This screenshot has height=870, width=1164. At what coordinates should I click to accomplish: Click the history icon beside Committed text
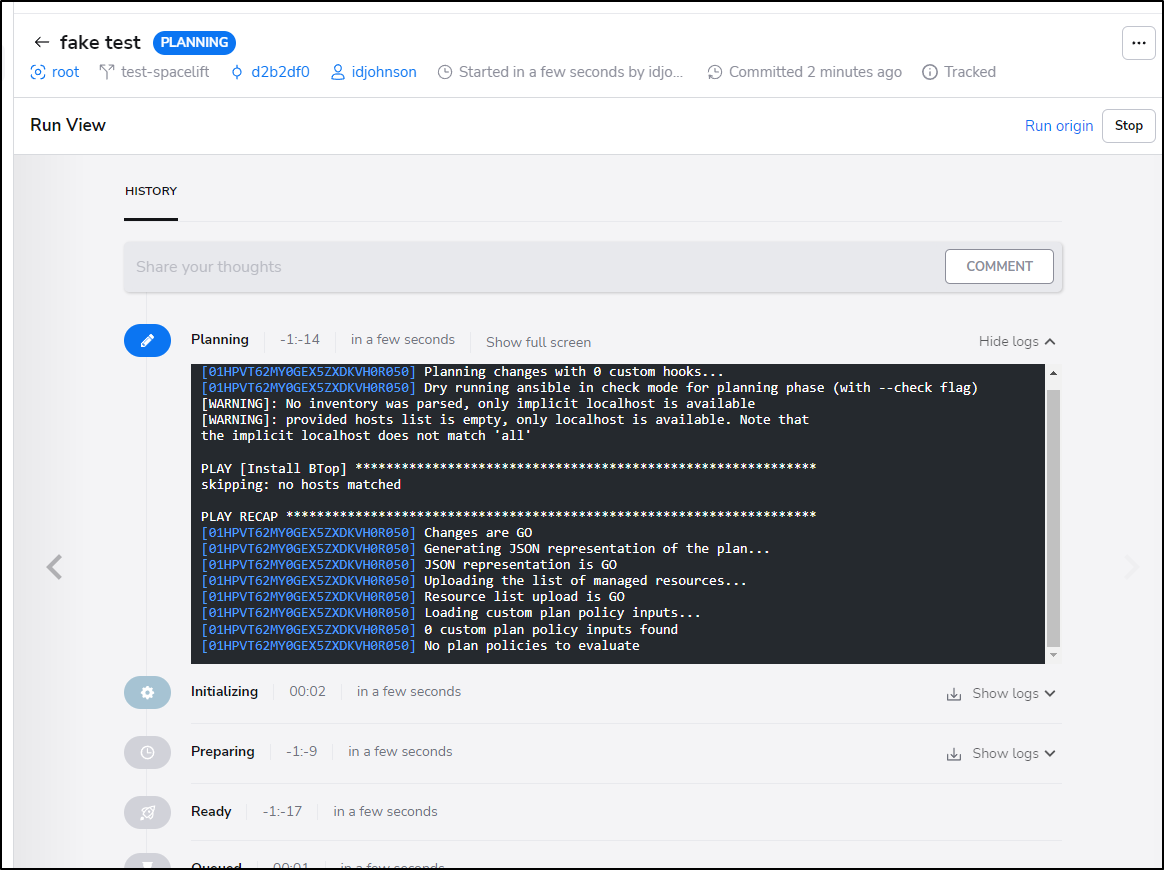tap(714, 72)
